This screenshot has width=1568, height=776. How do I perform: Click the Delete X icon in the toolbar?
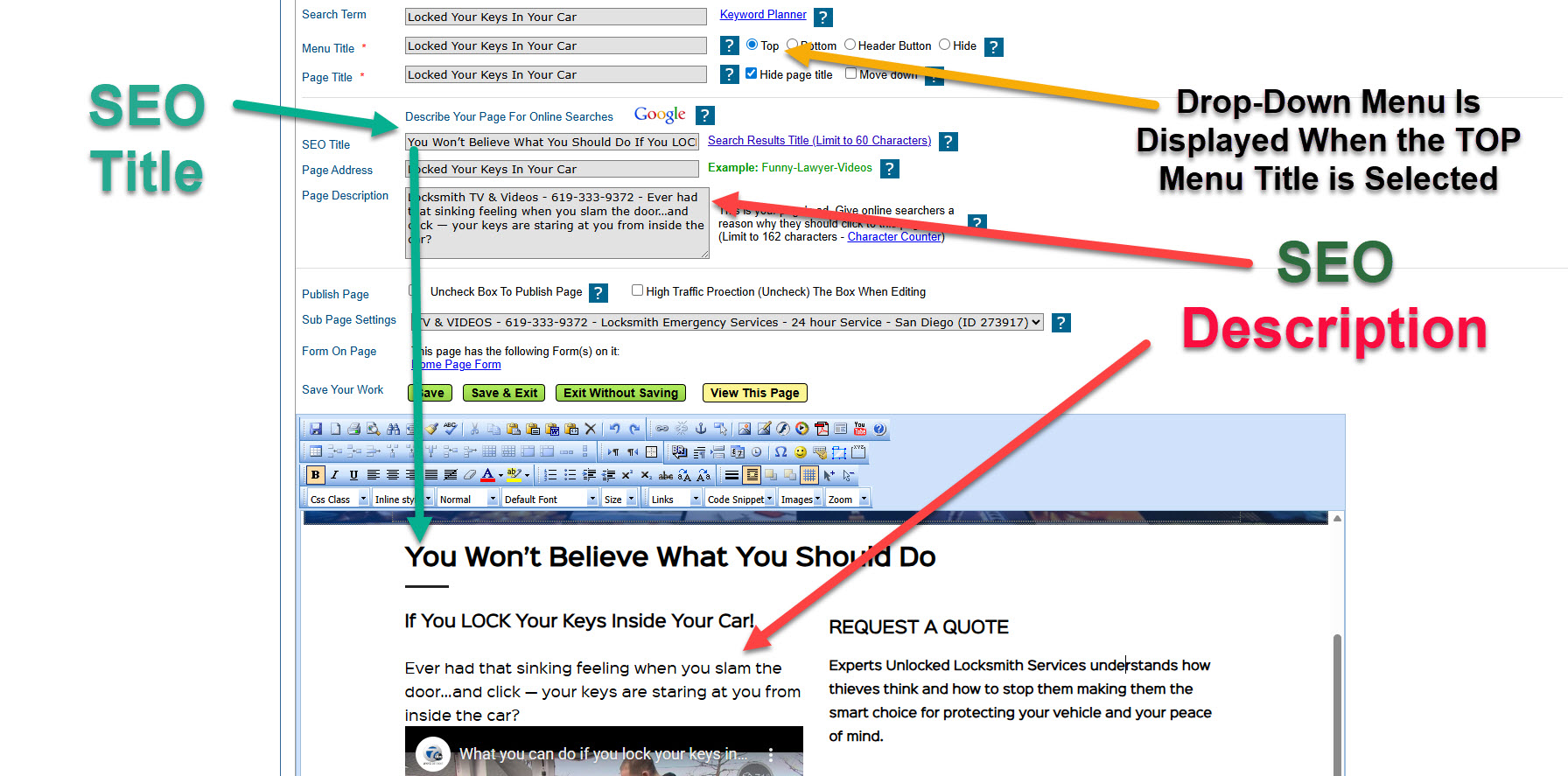click(591, 429)
